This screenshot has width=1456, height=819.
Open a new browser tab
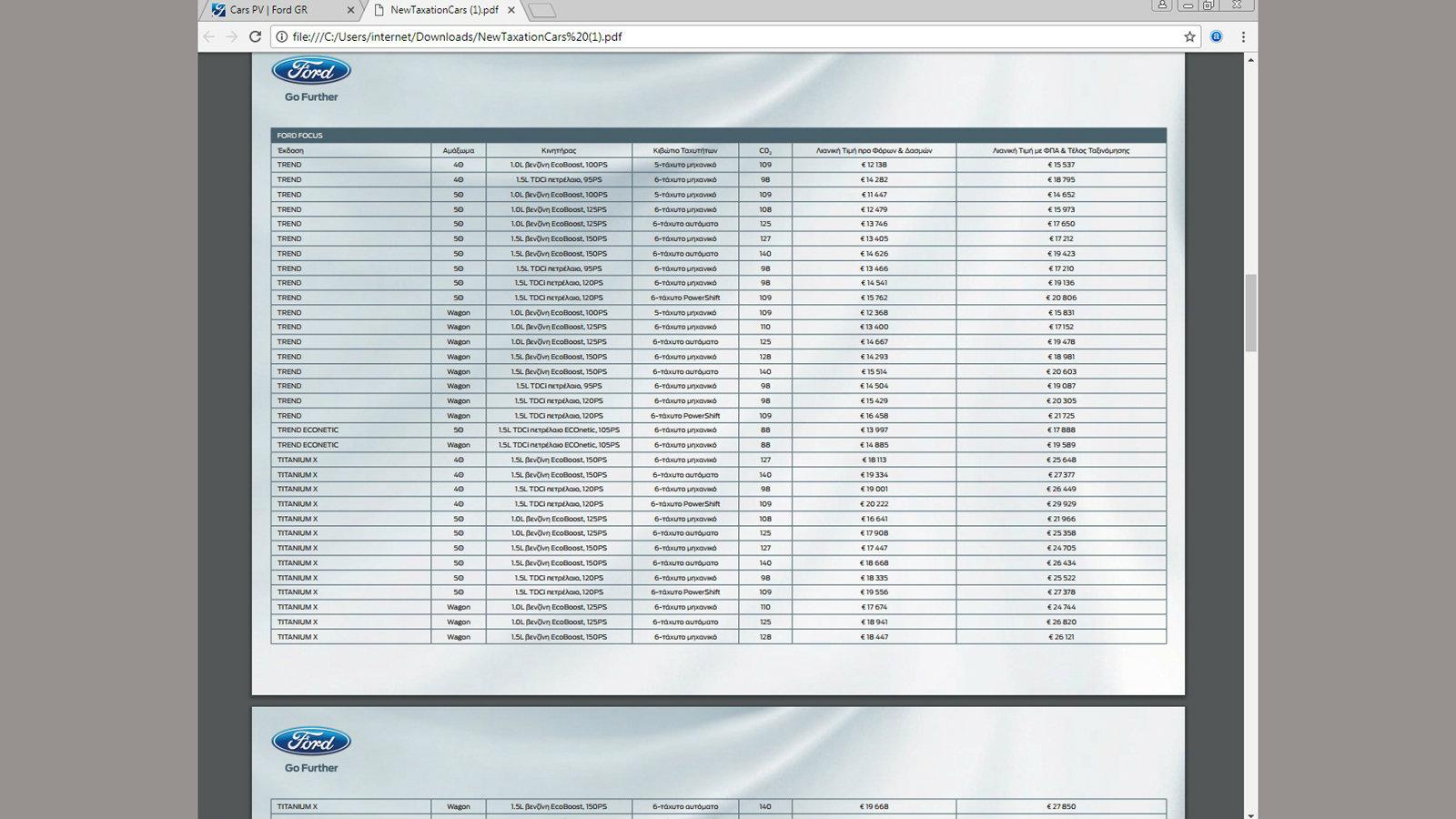click(541, 10)
